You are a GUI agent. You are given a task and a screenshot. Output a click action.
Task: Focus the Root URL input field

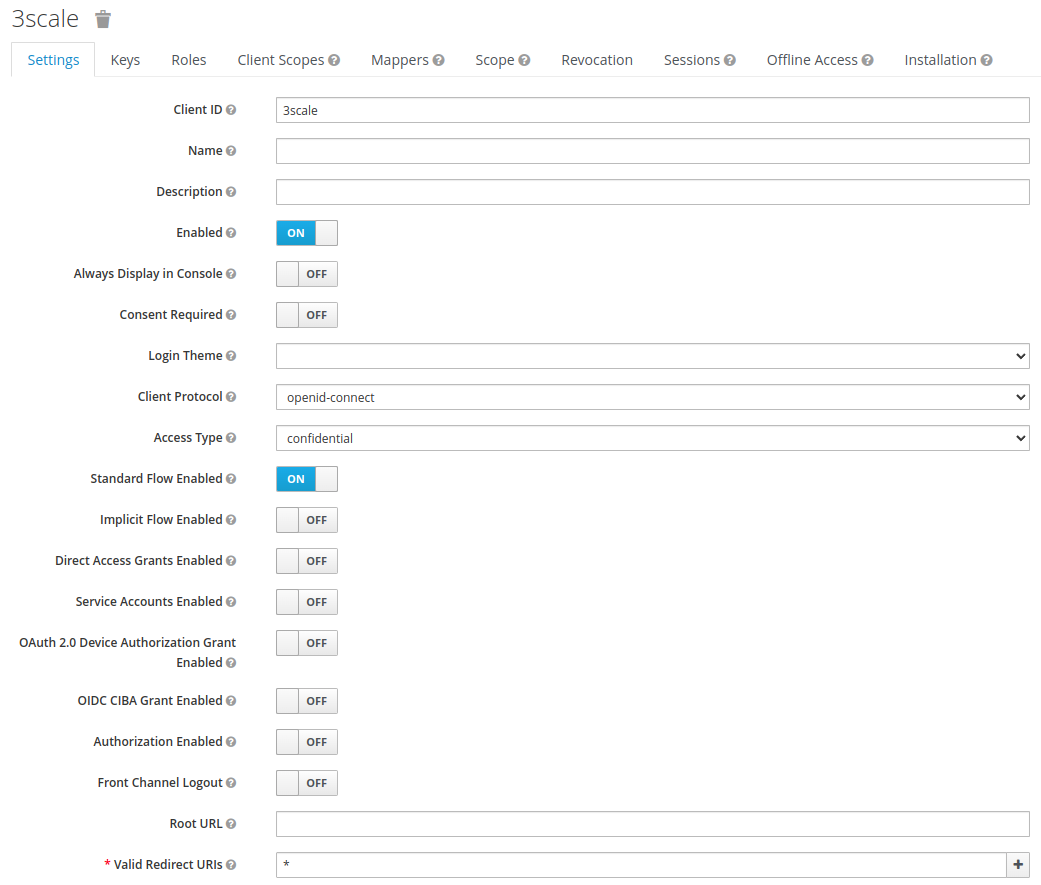(x=653, y=824)
